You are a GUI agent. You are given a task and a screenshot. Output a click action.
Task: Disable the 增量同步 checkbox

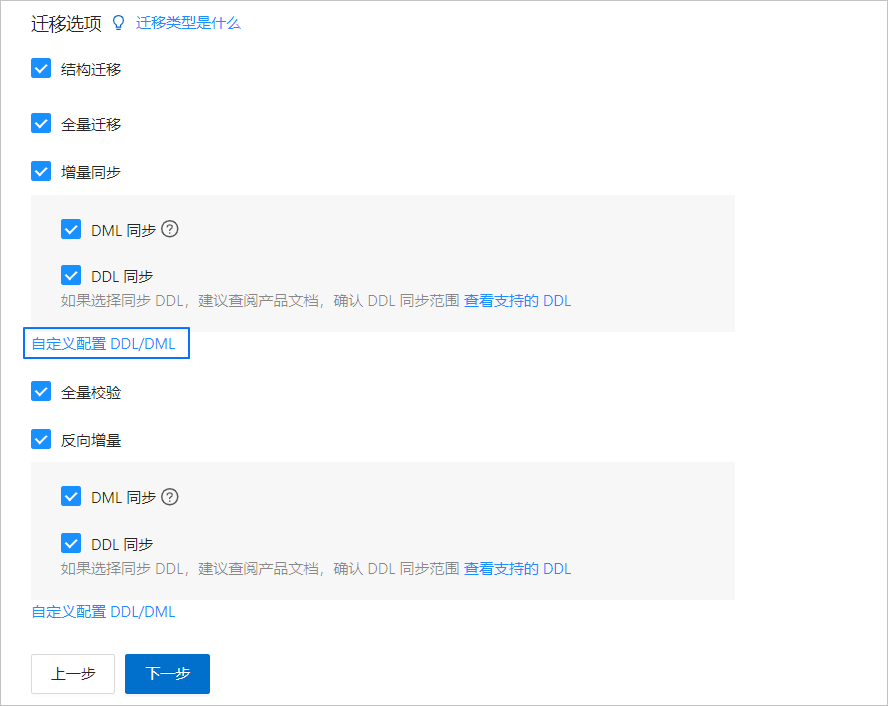pos(41,172)
